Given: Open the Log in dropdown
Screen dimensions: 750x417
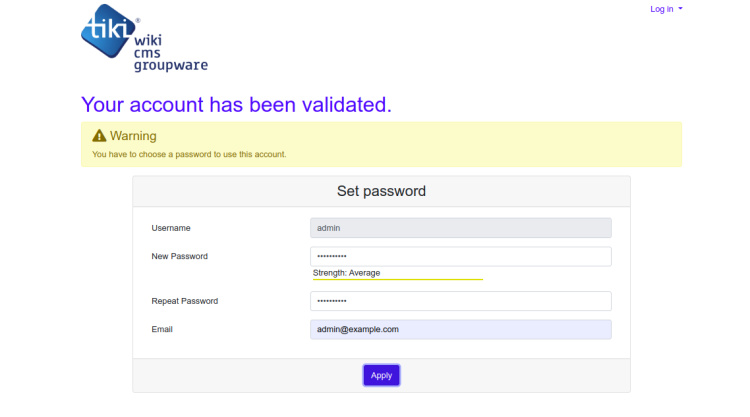Looking at the screenshot, I should click(x=666, y=9).
